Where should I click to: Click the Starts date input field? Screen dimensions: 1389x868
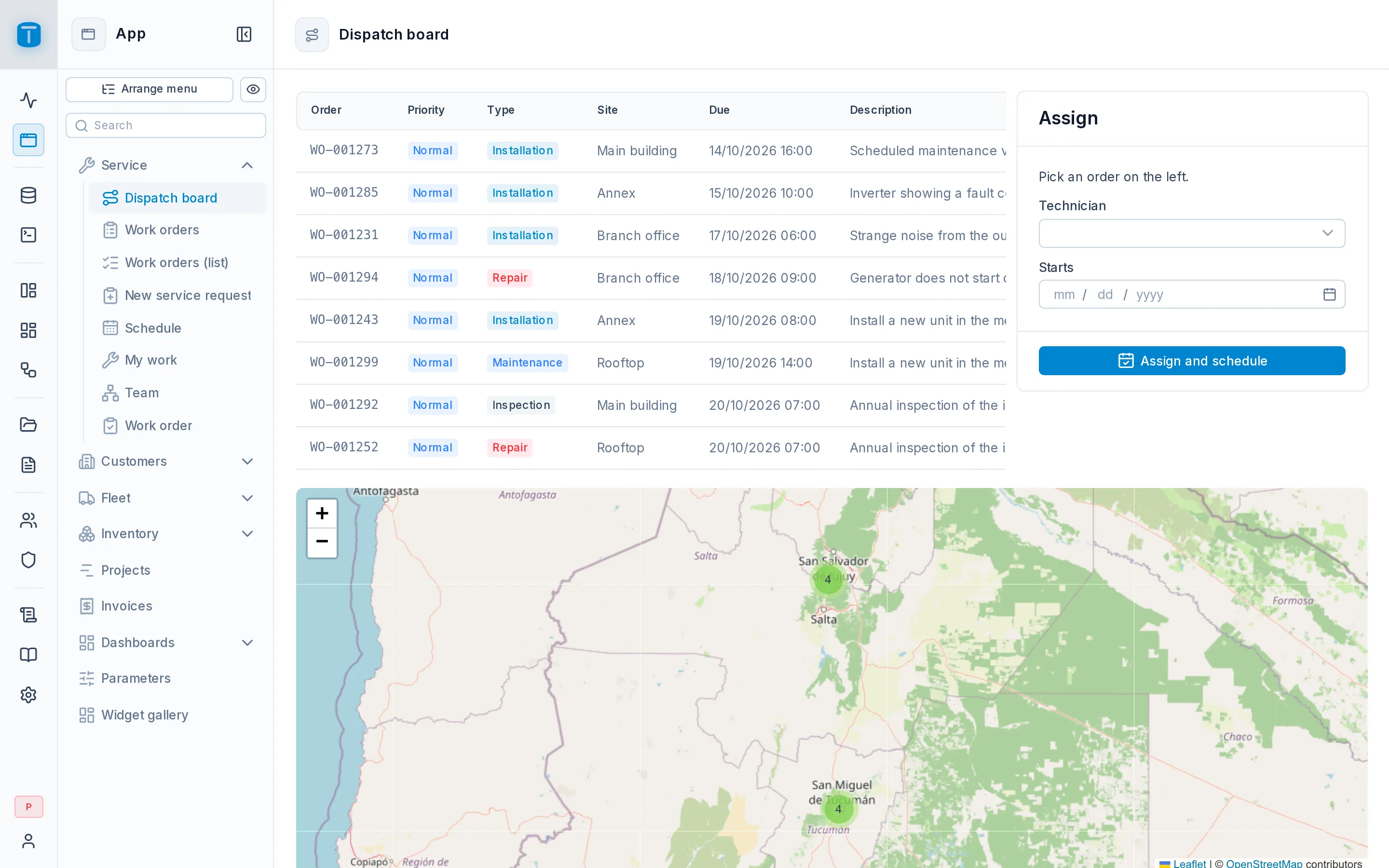[x=1192, y=295]
